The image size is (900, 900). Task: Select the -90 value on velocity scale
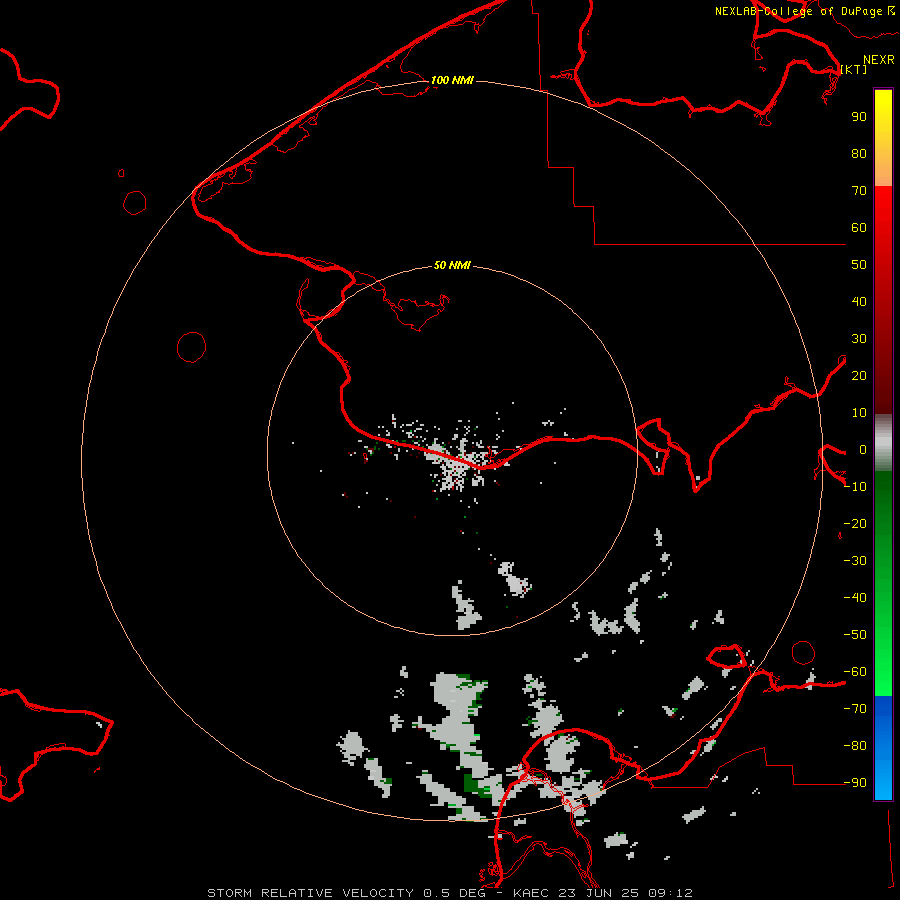click(855, 783)
